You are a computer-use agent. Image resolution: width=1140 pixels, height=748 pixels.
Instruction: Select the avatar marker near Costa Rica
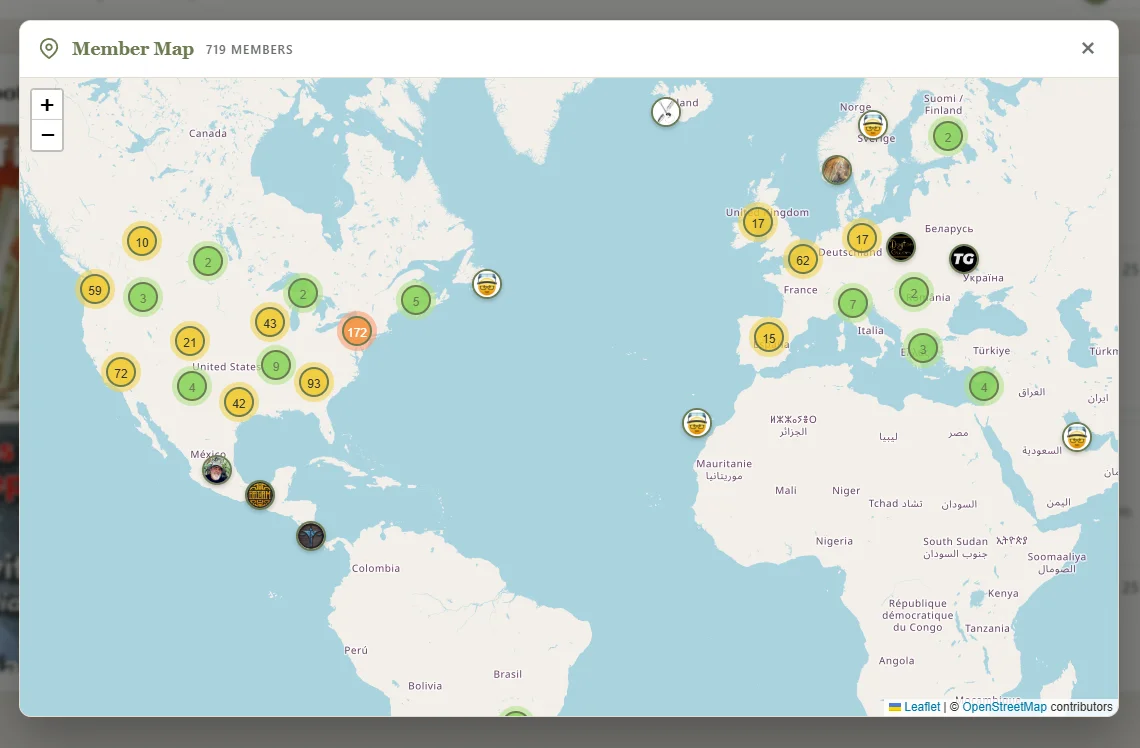coord(311,536)
